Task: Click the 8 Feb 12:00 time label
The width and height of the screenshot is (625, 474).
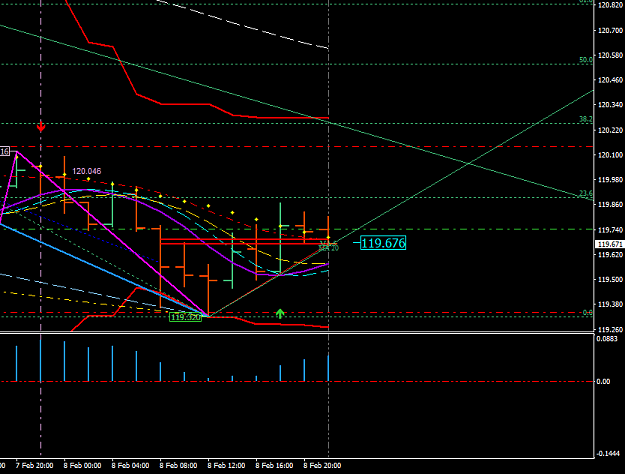Action: coord(226,466)
